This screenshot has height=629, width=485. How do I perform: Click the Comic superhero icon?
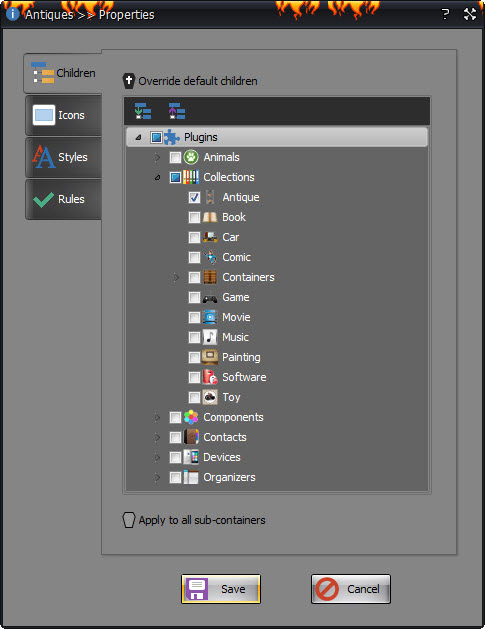210,257
